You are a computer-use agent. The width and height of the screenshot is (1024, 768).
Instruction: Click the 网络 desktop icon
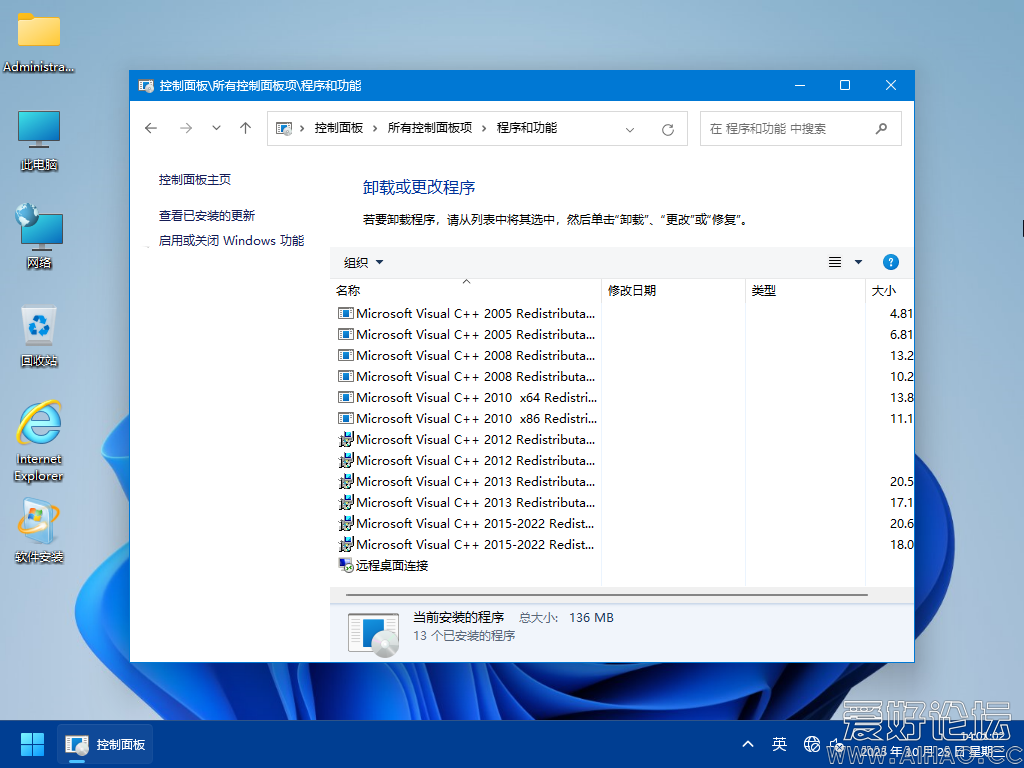(38, 228)
